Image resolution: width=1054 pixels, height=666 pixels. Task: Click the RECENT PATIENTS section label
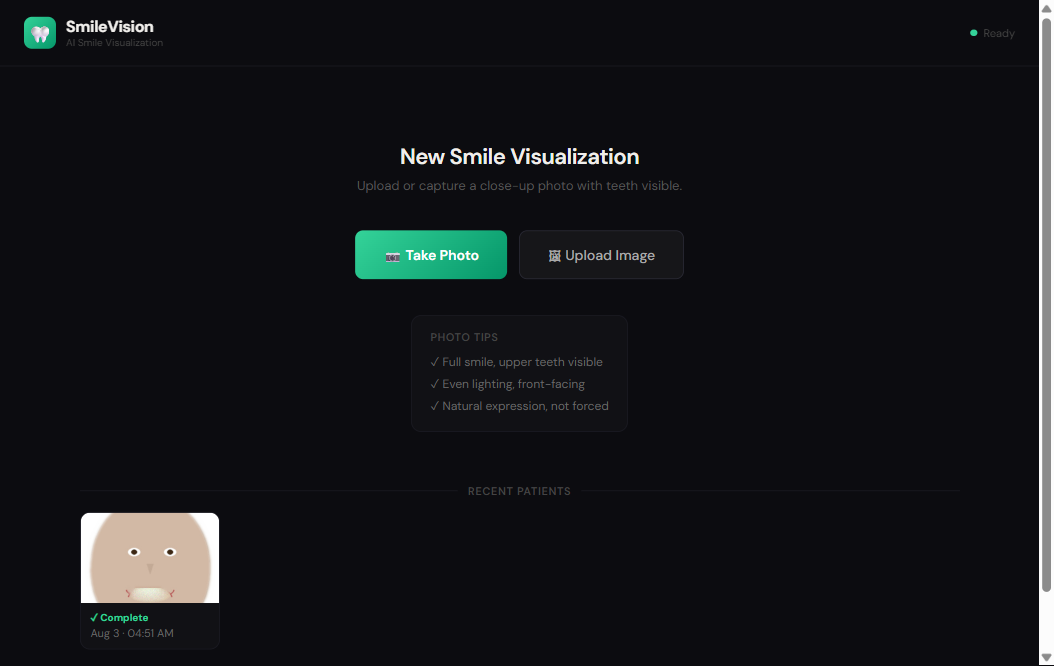pyautogui.click(x=519, y=491)
